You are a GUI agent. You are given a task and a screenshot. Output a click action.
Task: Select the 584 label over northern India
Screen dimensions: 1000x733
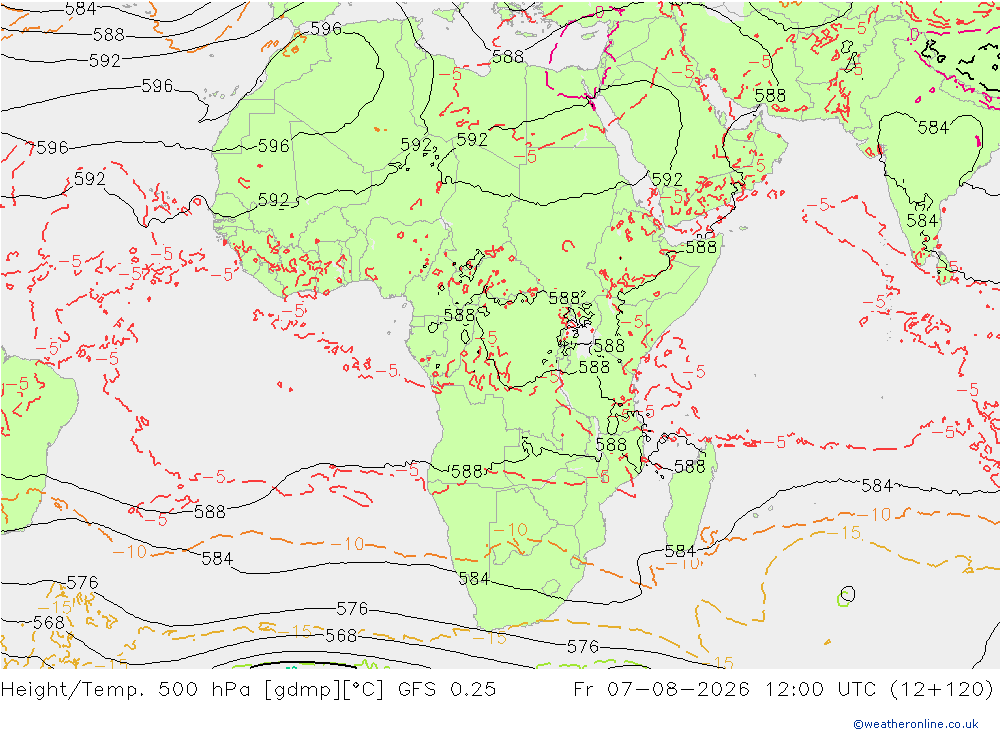tap(933, 128)
